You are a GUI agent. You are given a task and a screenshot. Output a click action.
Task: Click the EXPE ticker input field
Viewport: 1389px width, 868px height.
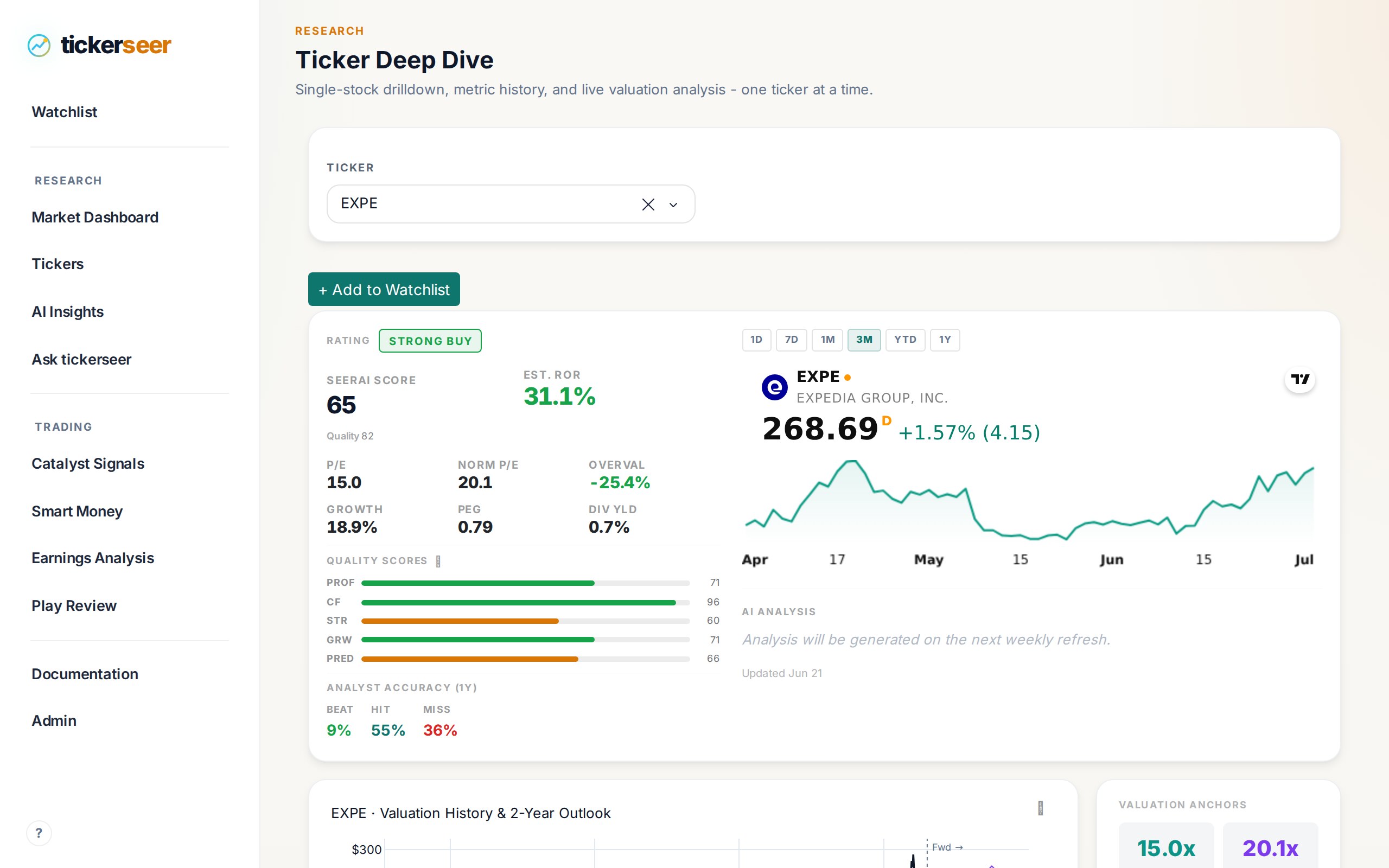(x=510, y=204)
